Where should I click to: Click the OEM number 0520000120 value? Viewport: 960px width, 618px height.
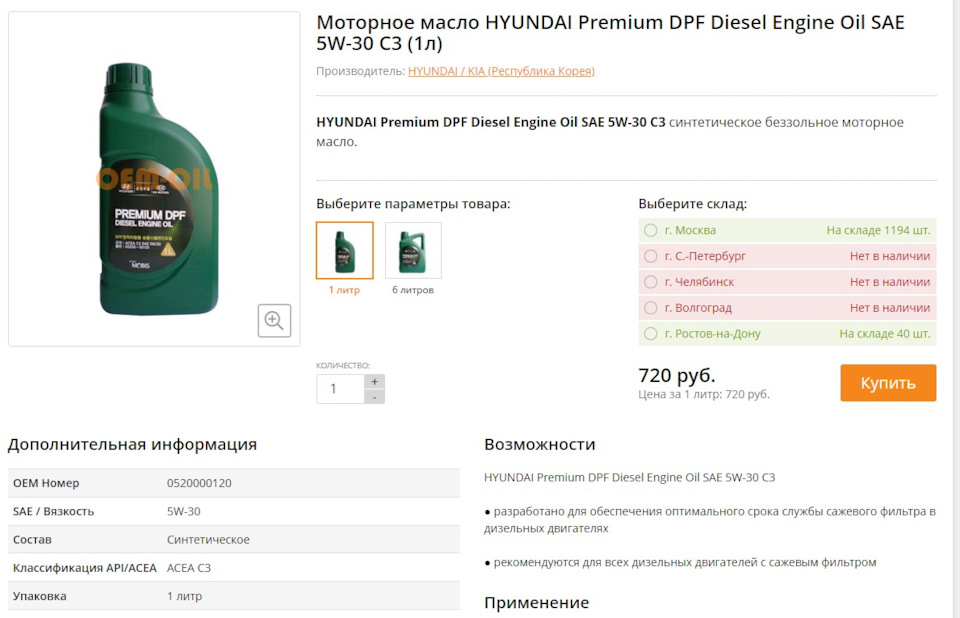coord(199,483)
